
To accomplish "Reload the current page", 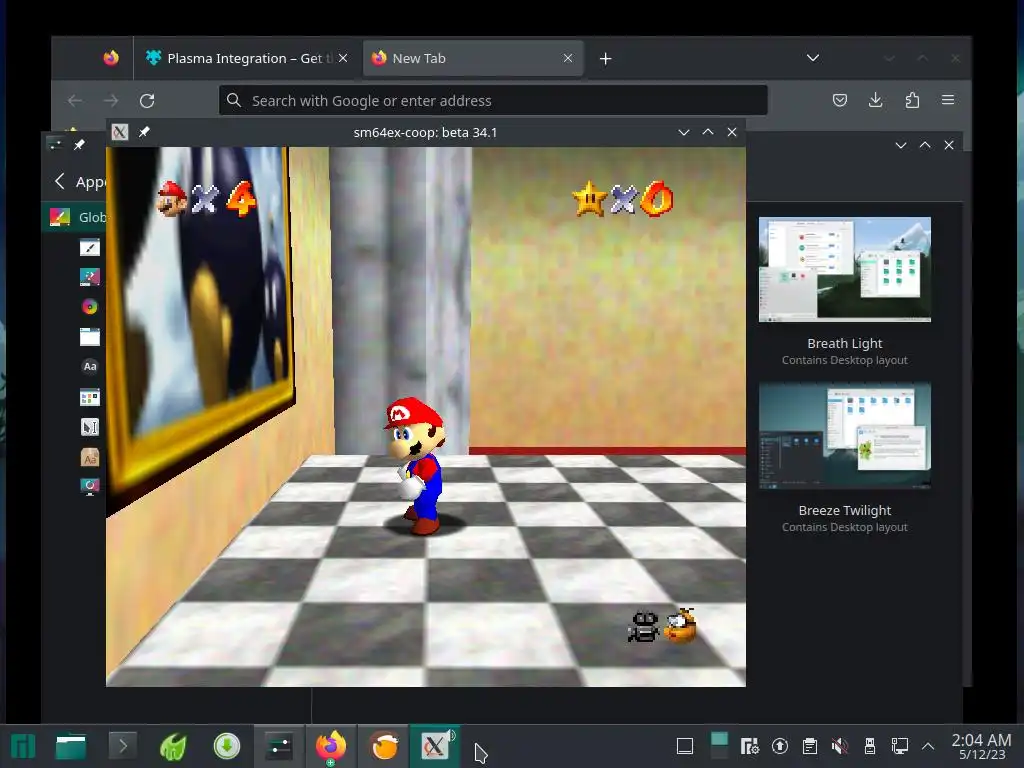I will (147, 101).
